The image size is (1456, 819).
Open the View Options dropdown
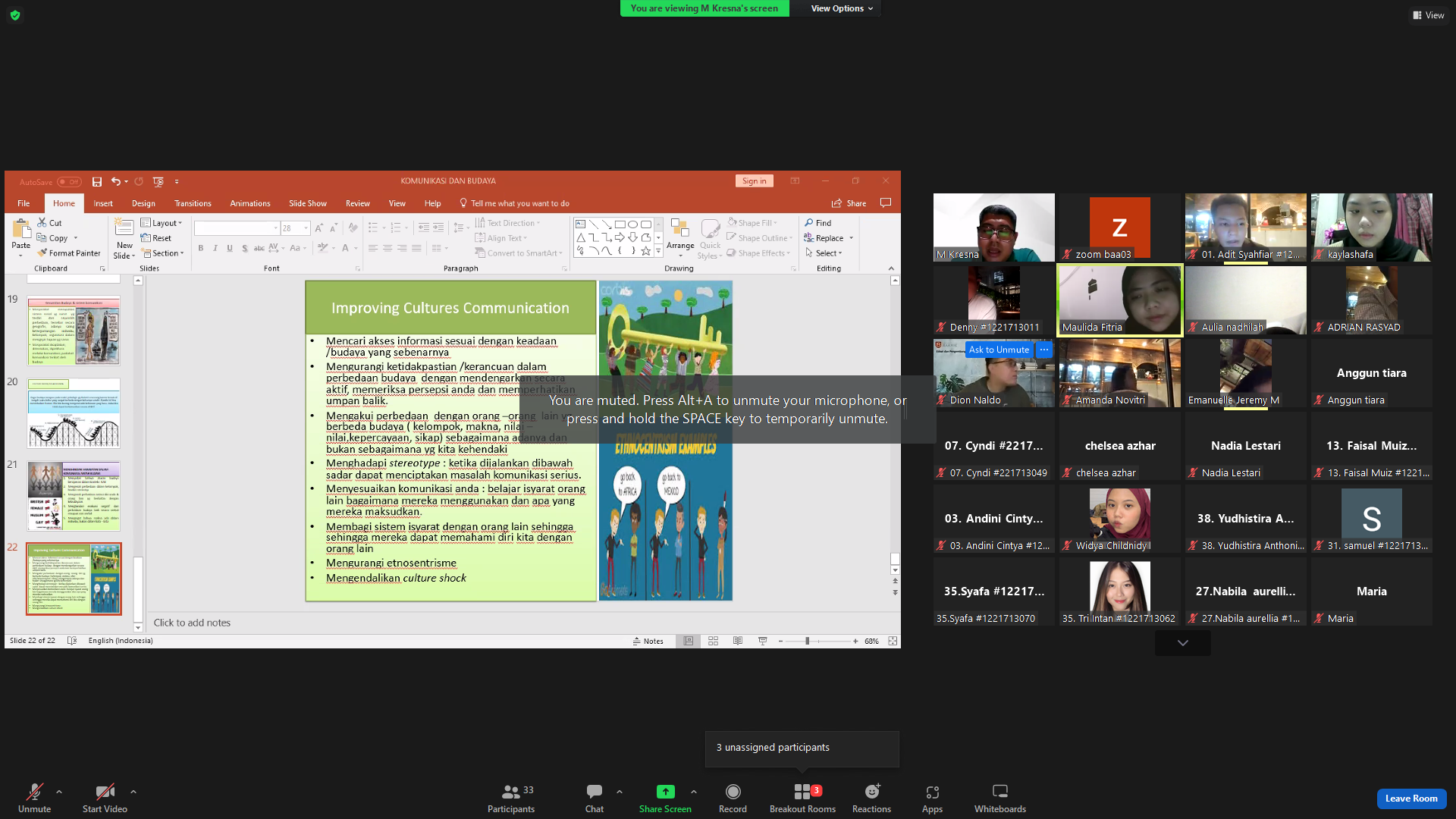842,8
